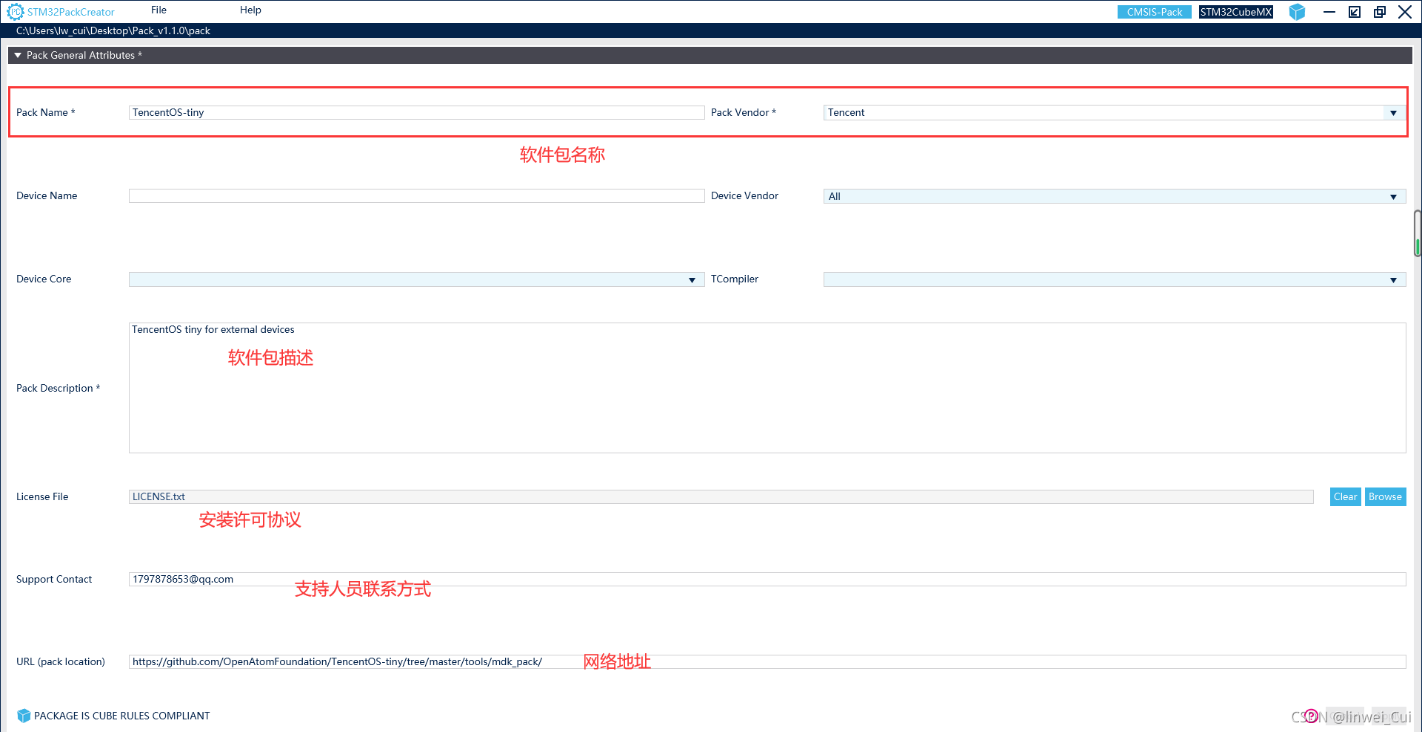Click in the Pack Description text area
Viewport: 1422px width, 732px height.
(x=767, y=388)
